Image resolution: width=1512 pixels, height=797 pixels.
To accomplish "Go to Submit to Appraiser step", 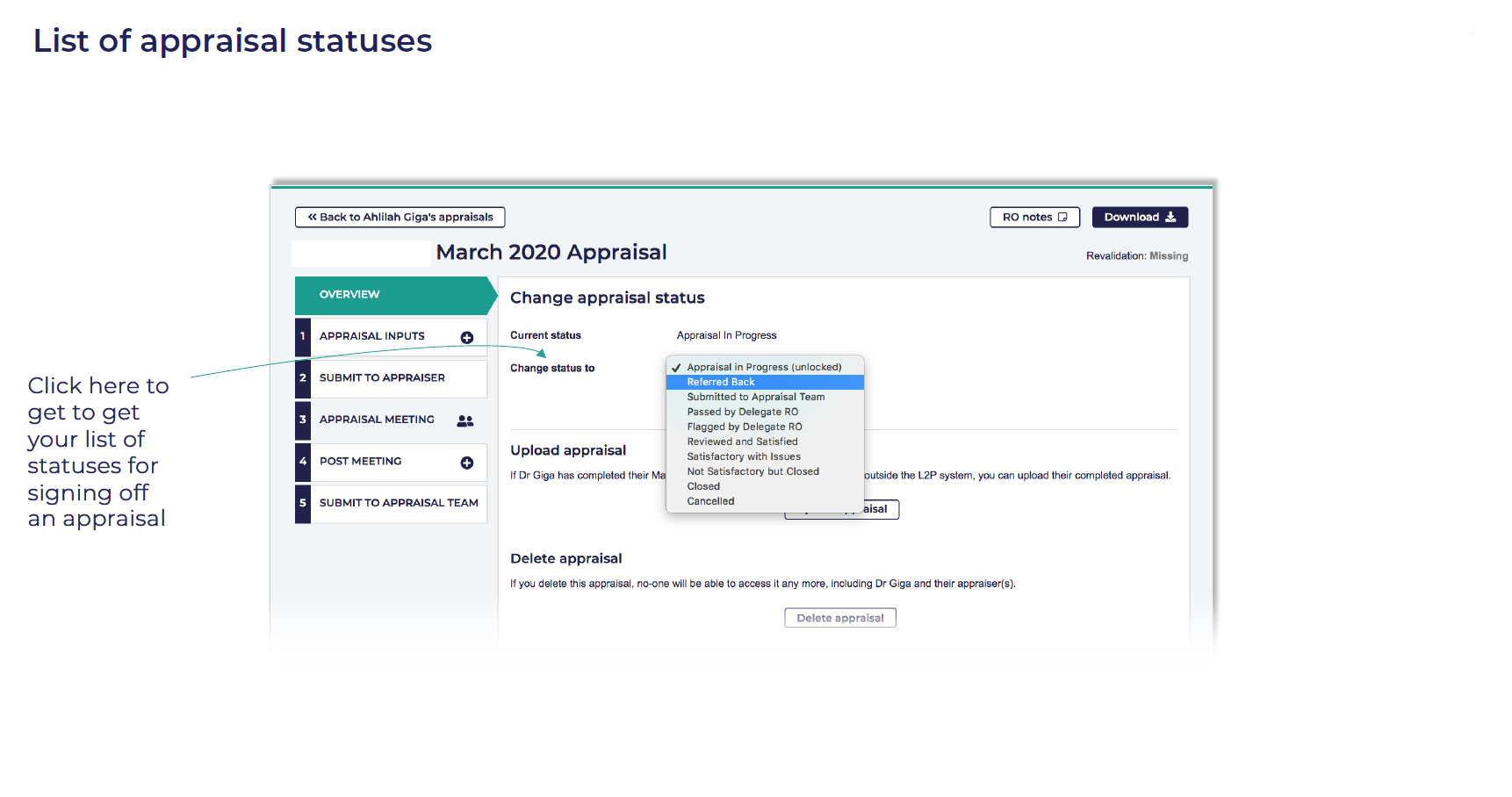I will [x=382, y=378].
